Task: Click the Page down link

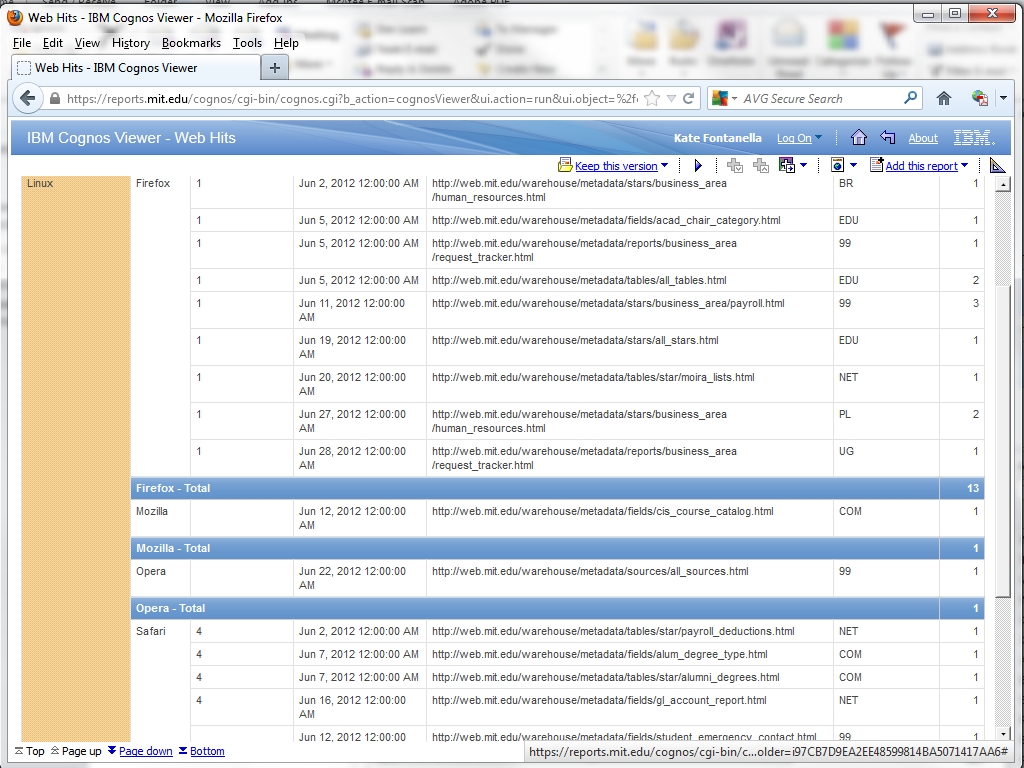Action: pos(145,751)
